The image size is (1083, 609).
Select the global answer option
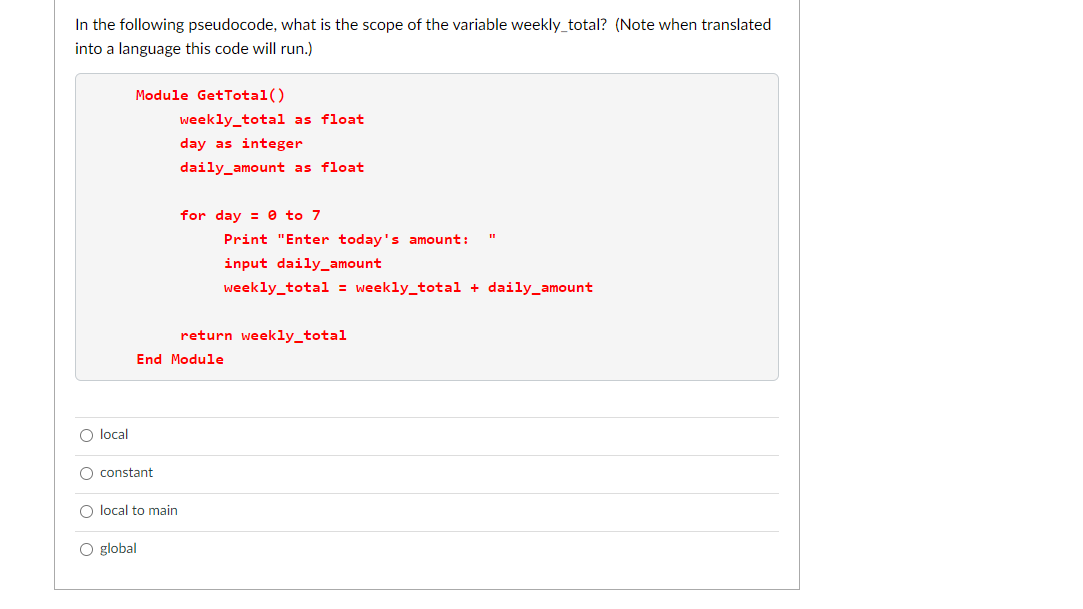[86, 549]
